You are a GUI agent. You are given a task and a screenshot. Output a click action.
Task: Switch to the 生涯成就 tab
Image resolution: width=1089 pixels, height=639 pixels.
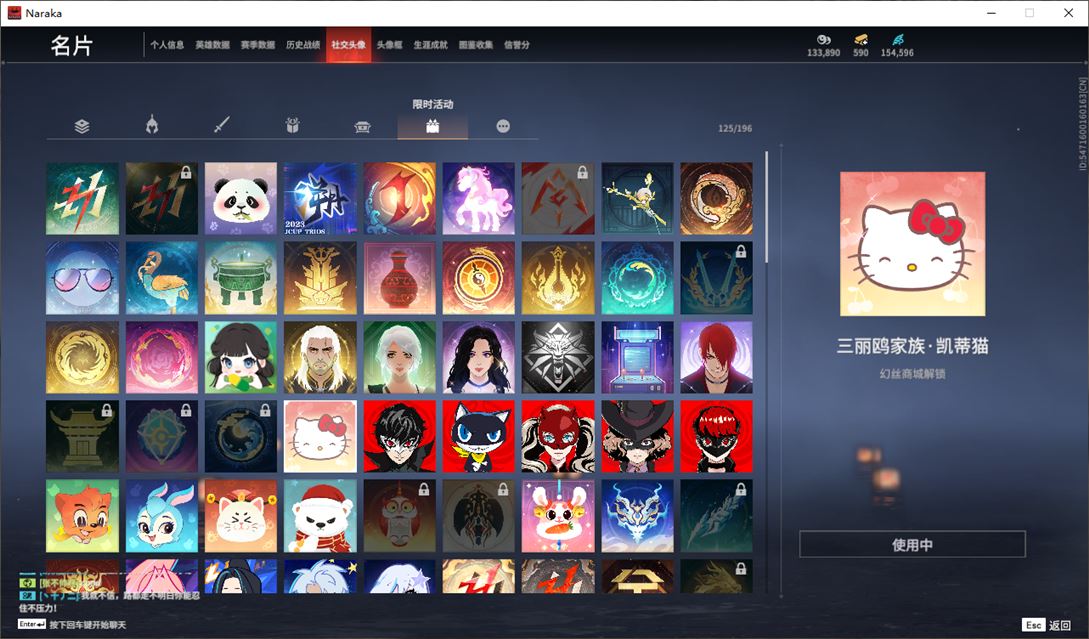click(431, 45)
